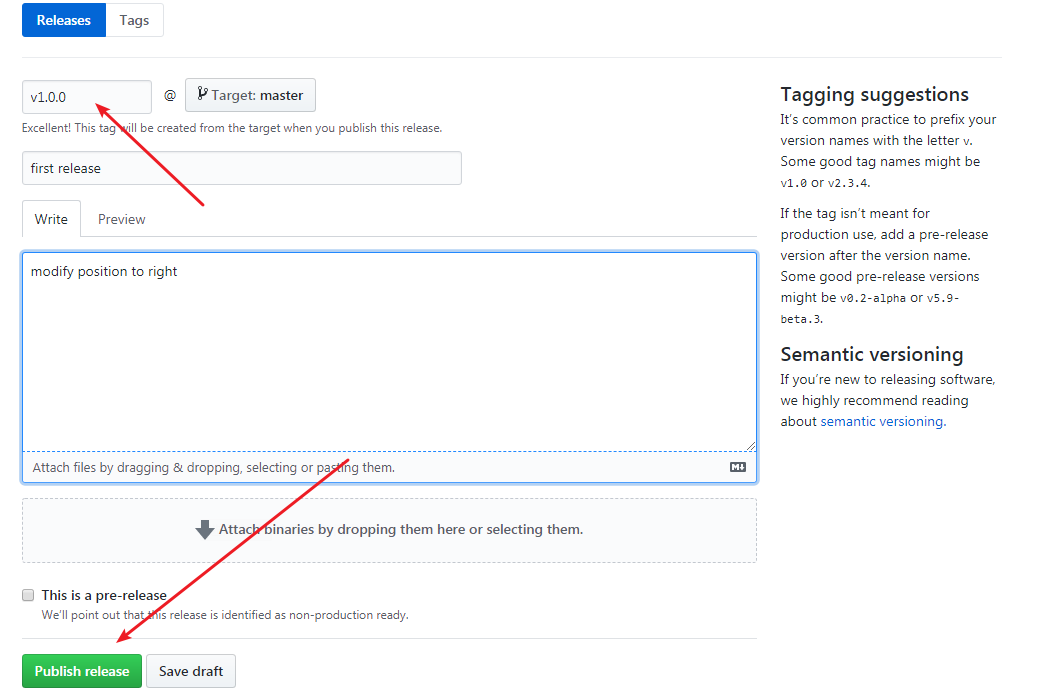Open the semantic versioning link
Viewport: 1041px width, 699px height.
[x=883, y=422]
